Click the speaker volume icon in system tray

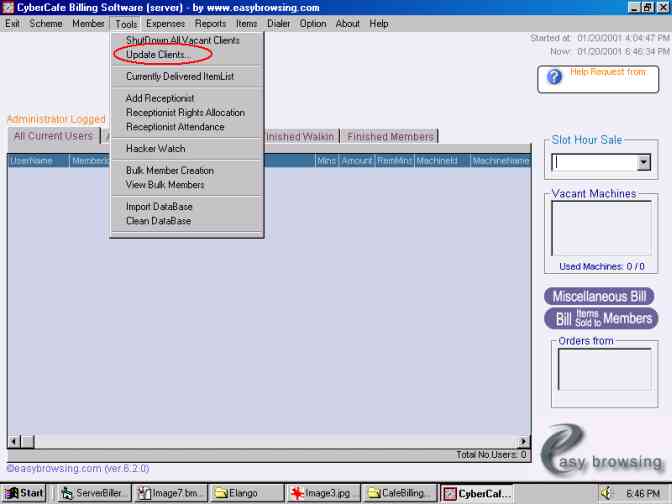(606, 493)
